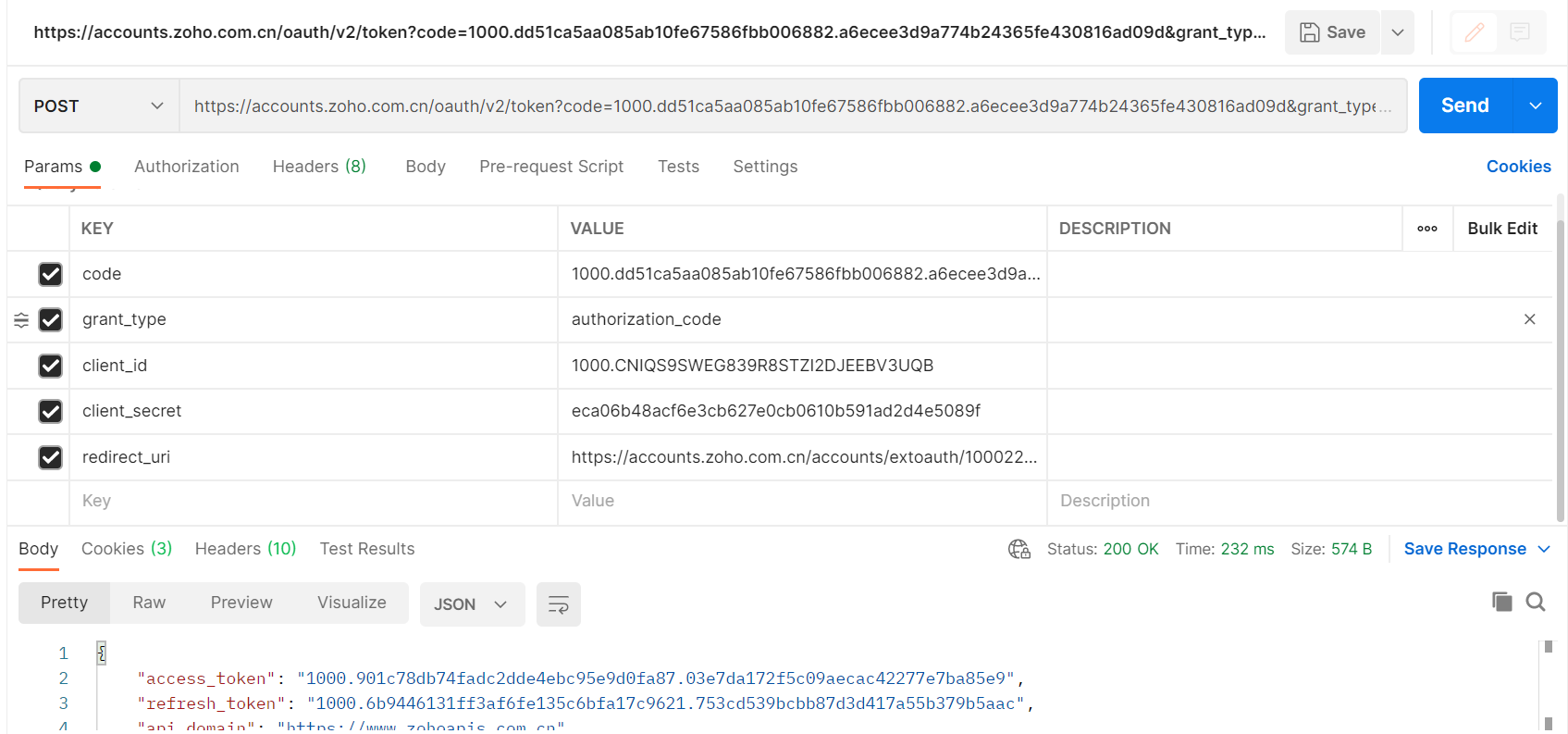1568x734 pixels.
Task: Click the response body vertical scrollbar
Action: pyautogui.click(x=1548, y=685)
